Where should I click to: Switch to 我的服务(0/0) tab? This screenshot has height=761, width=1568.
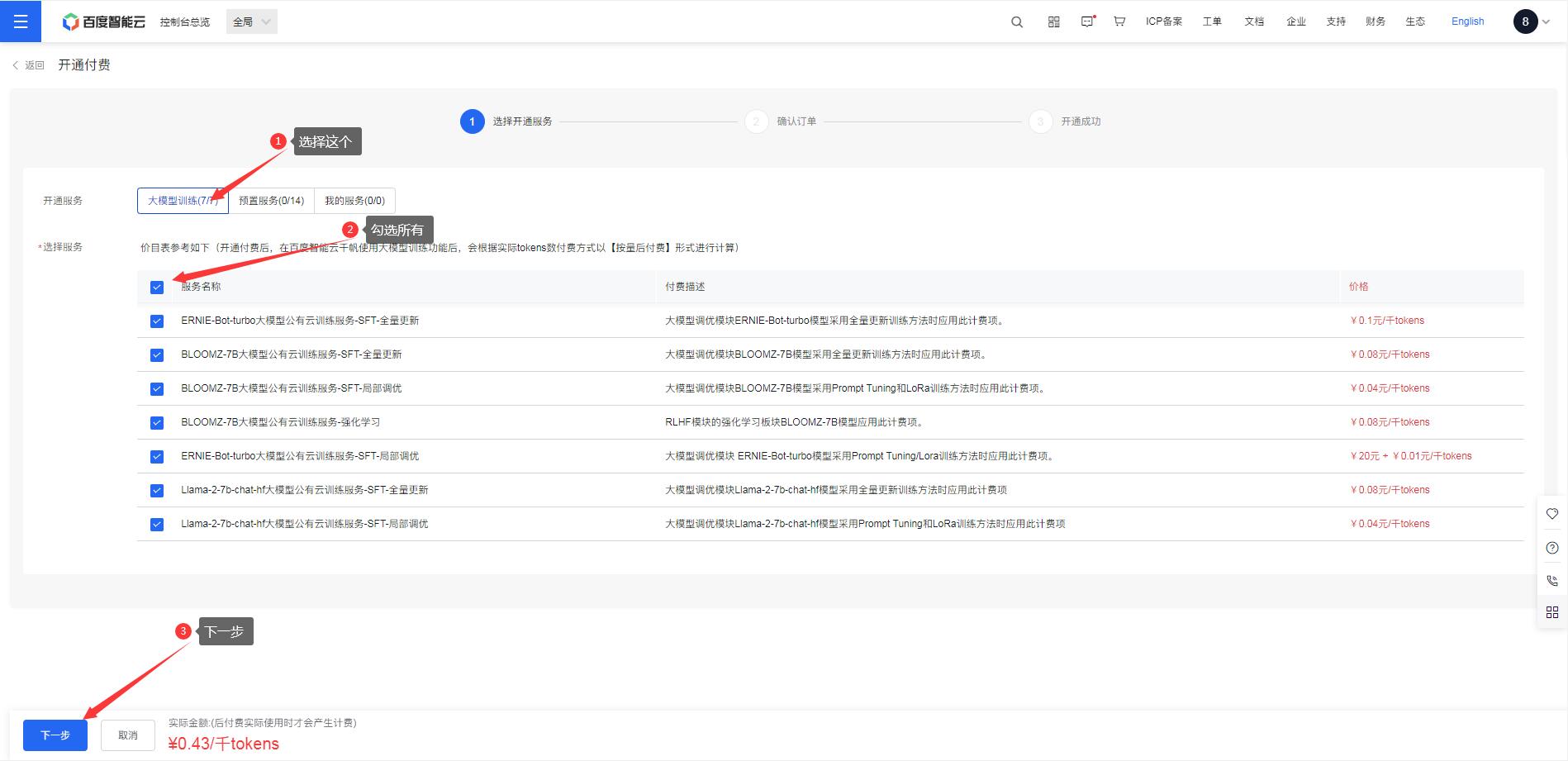tap(354, 201)
